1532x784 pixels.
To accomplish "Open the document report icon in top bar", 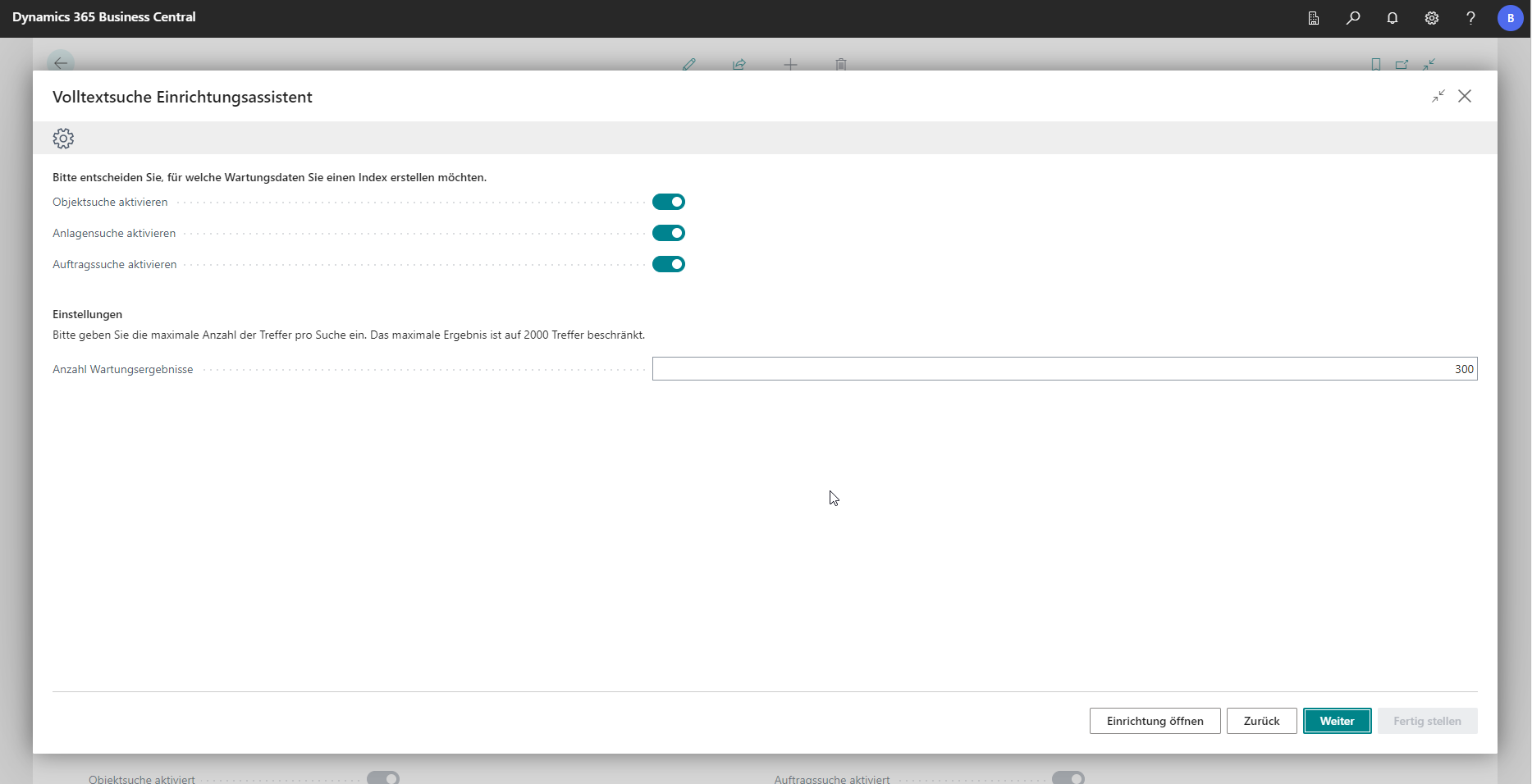I will [1314, 18].
